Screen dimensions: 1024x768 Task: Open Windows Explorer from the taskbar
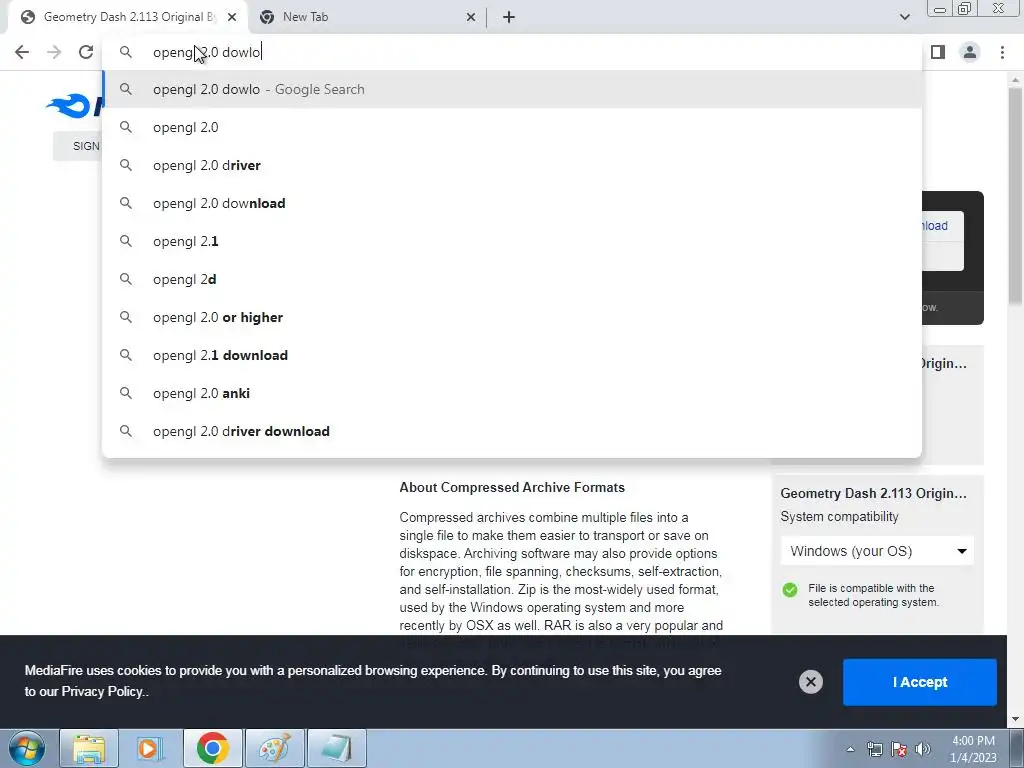(x=89, y=748)
